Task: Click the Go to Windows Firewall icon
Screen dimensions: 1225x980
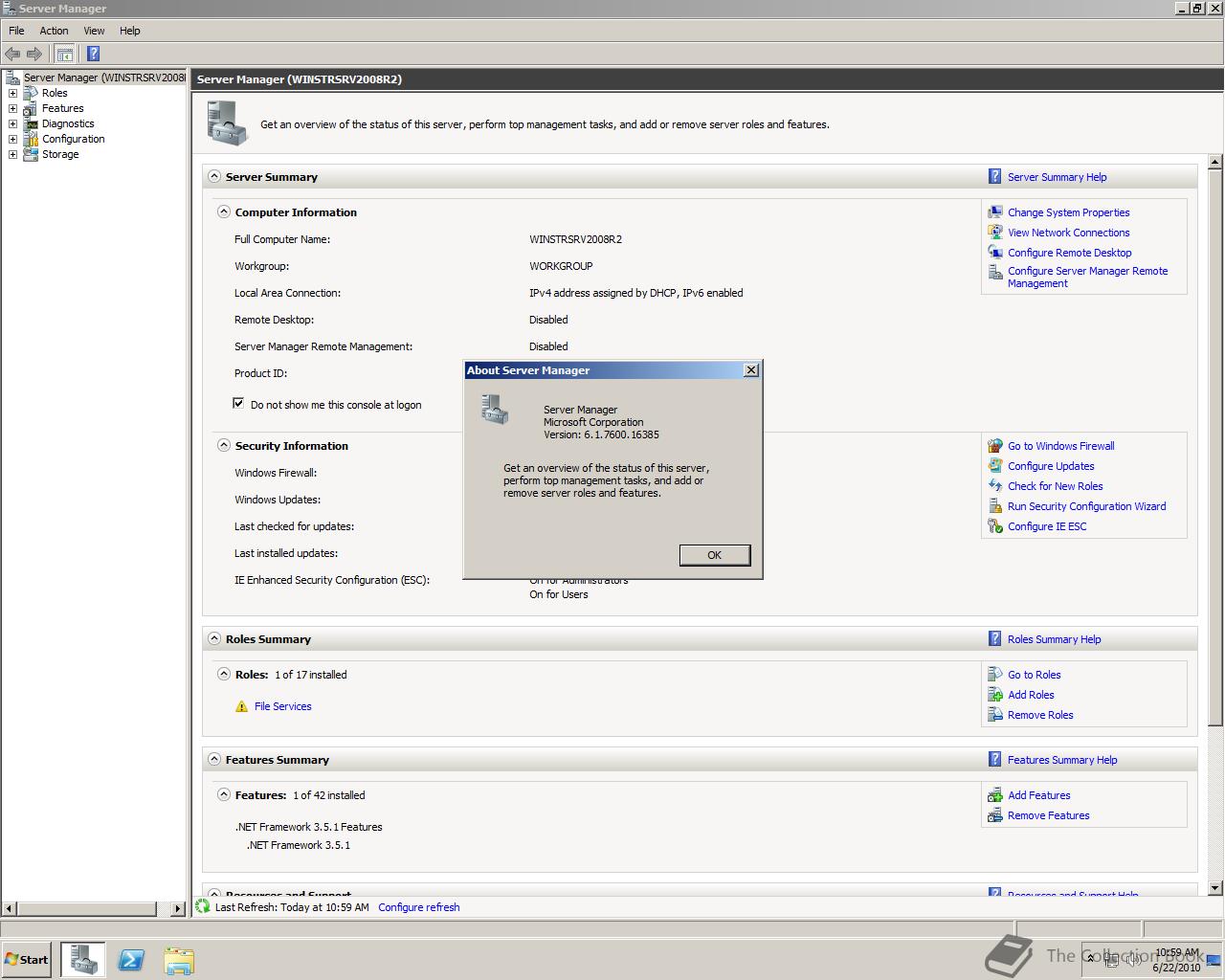Action: click(995, 446)
